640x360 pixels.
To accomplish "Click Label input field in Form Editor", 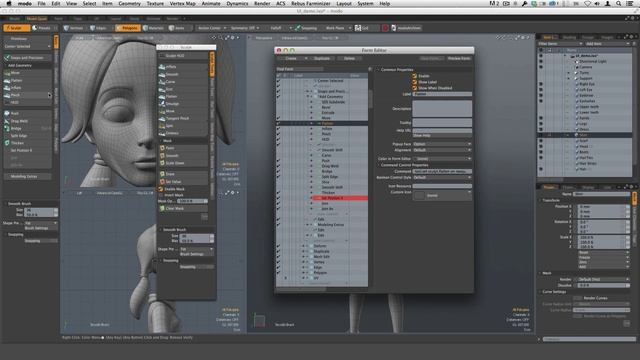I will pyautogui.click(x=442, y=94).
